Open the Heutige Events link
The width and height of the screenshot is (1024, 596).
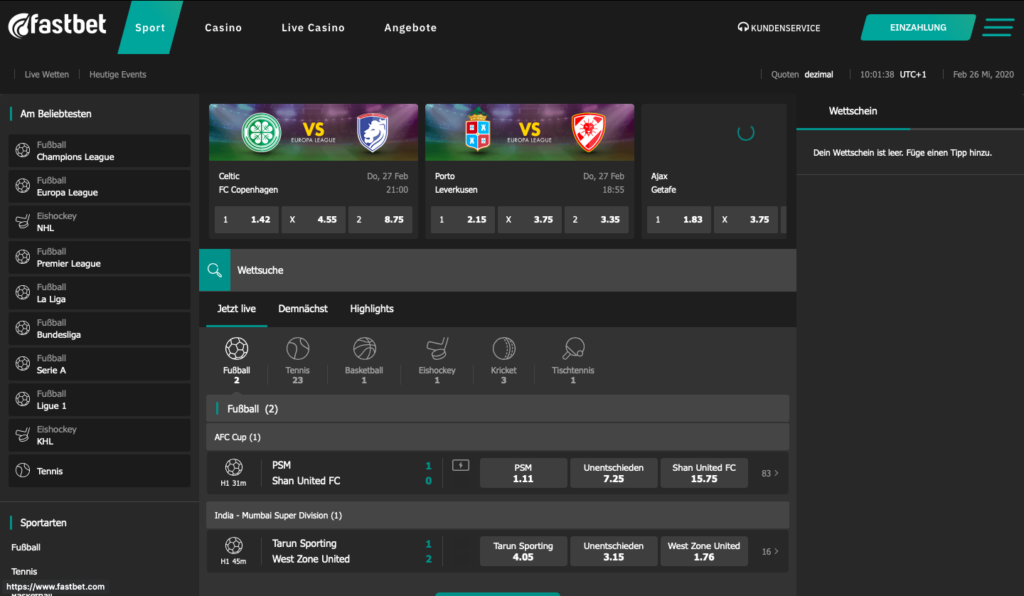click(118, 74)
